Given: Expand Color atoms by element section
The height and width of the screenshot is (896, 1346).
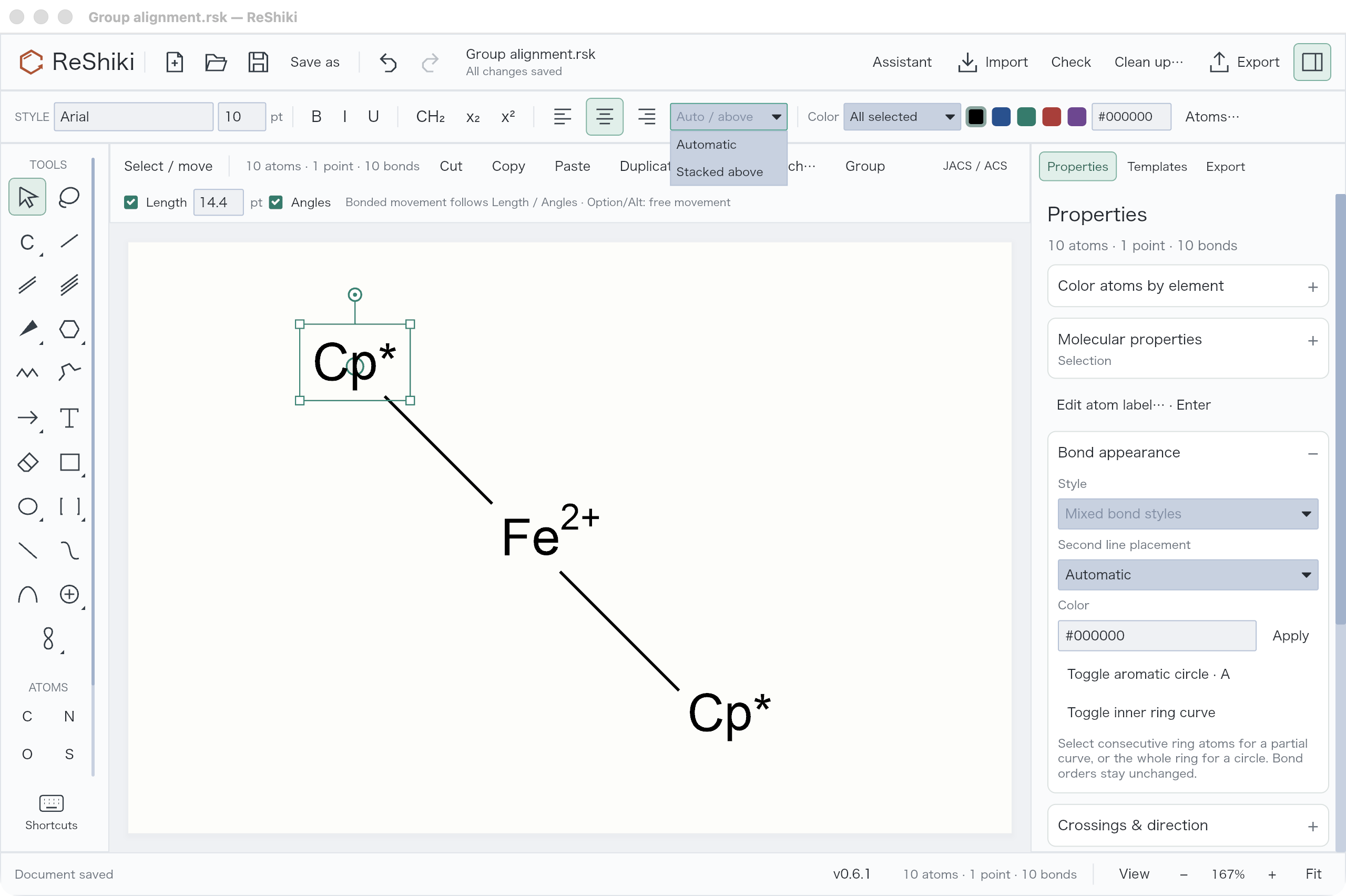Looking at the screenshot, I should [1188, 286].
